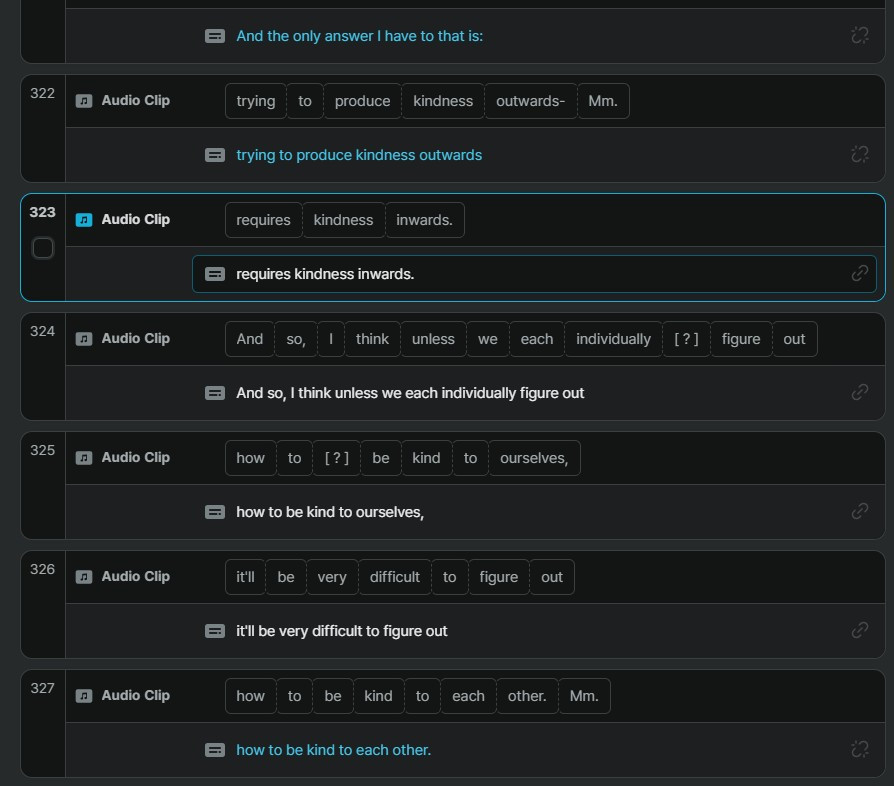Select row number 324

(42, 331)
